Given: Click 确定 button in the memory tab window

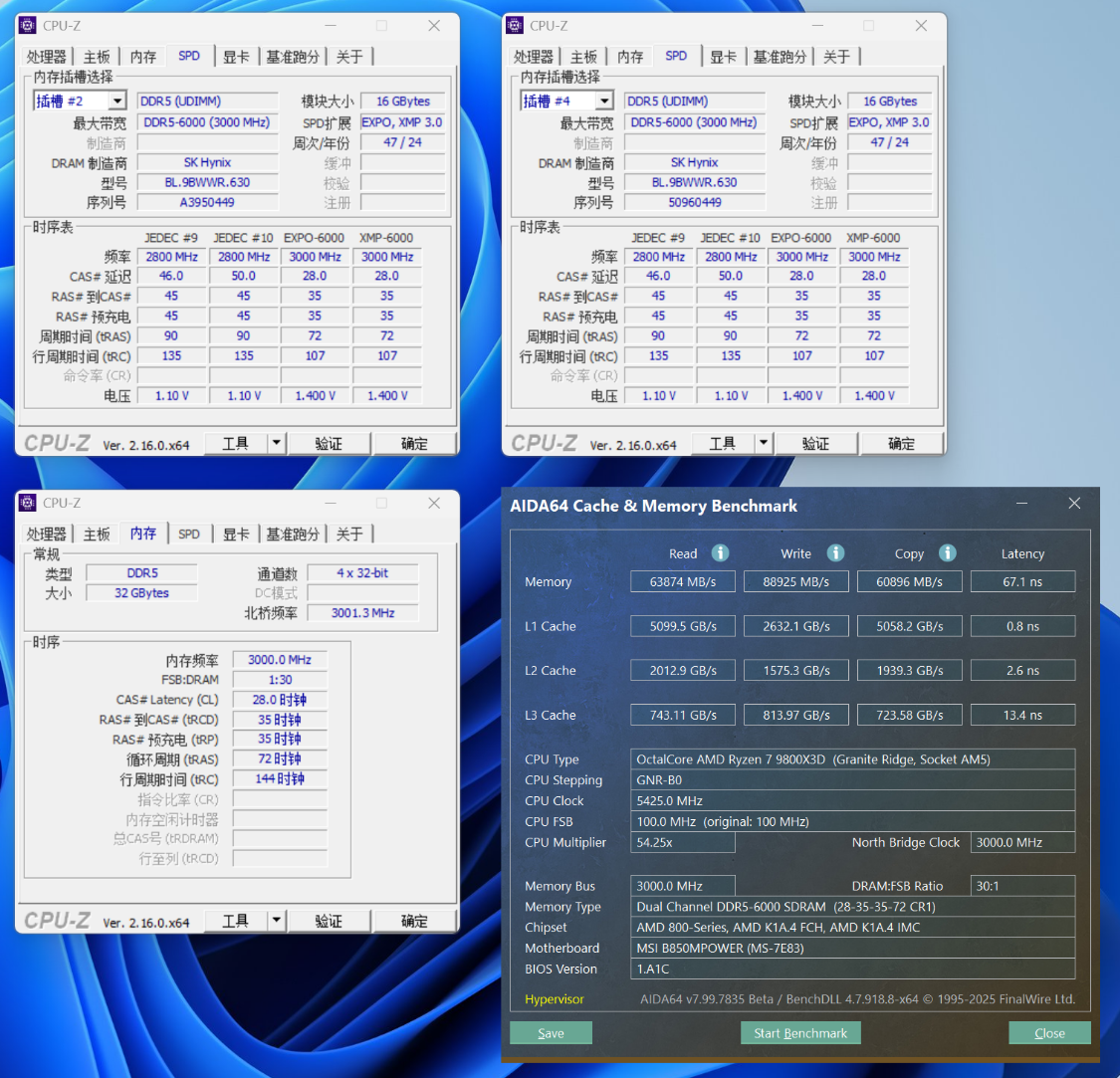Looking at the screenshot, I should [x=414, y=920].
